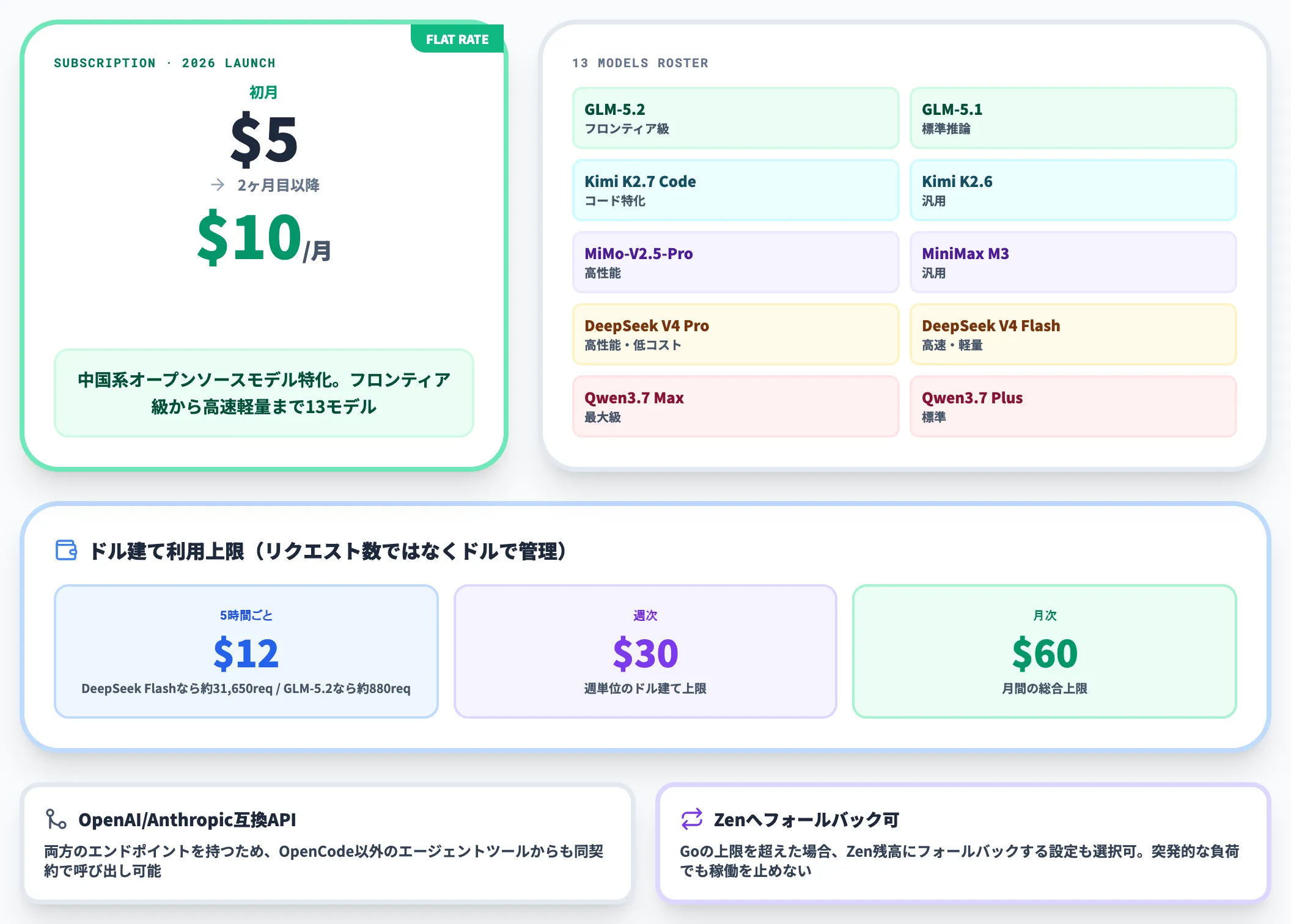Screen dimensions: 1291x924
Task: Open the Kimi K2.7 Code card
Action: tap(735, 190)
